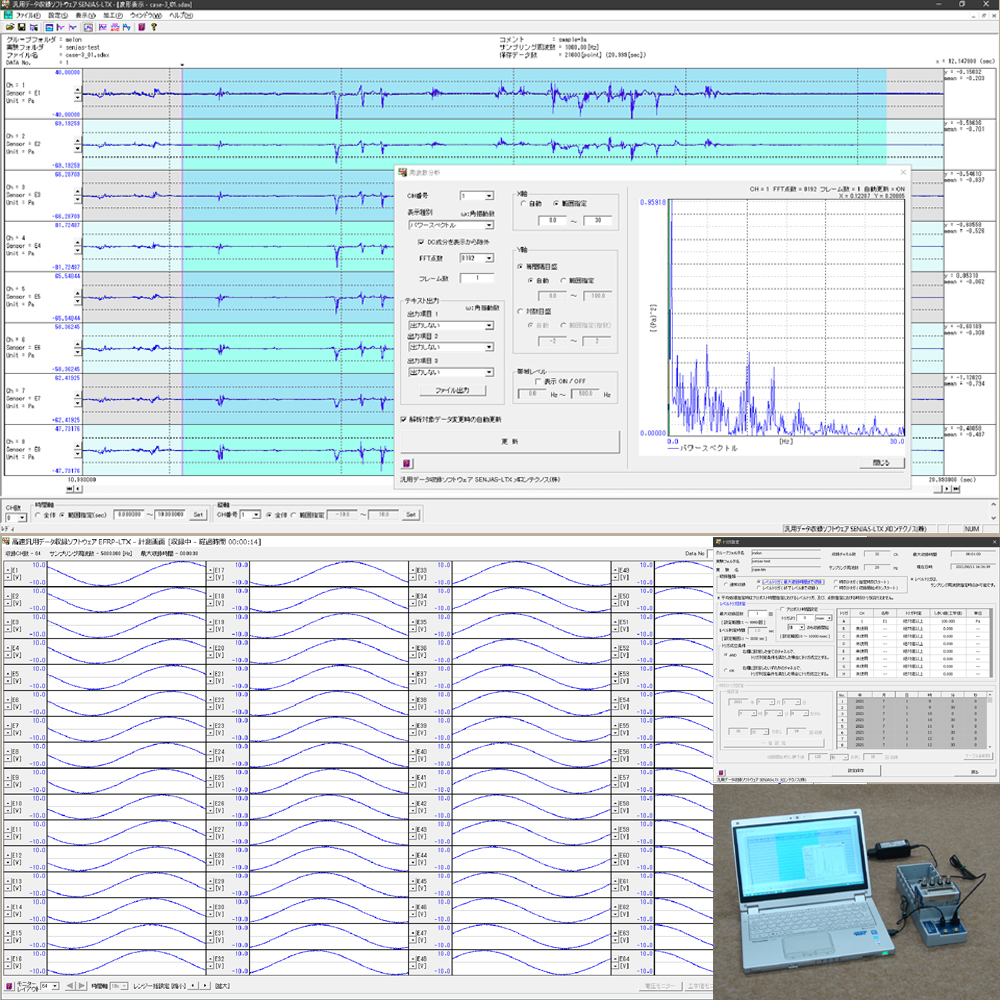Click the purple book manual toolbar icon

142,27
